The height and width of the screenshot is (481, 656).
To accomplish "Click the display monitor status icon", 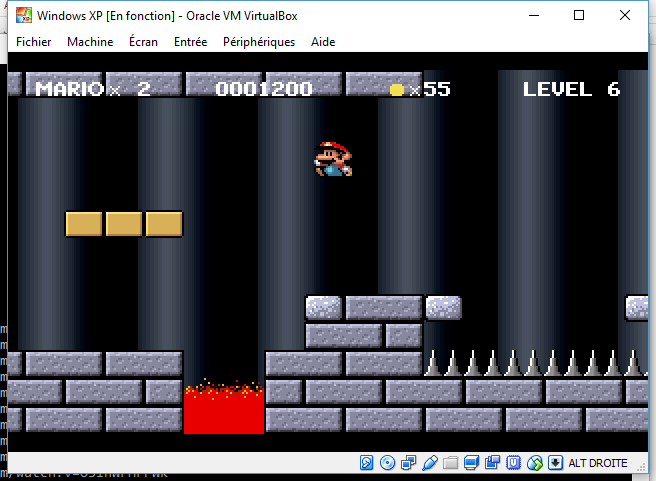I will [x=472, y=463].
